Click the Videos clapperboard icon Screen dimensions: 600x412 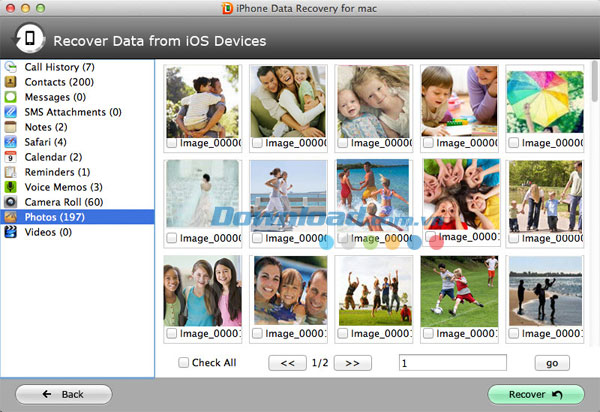[x=11, y=232]
